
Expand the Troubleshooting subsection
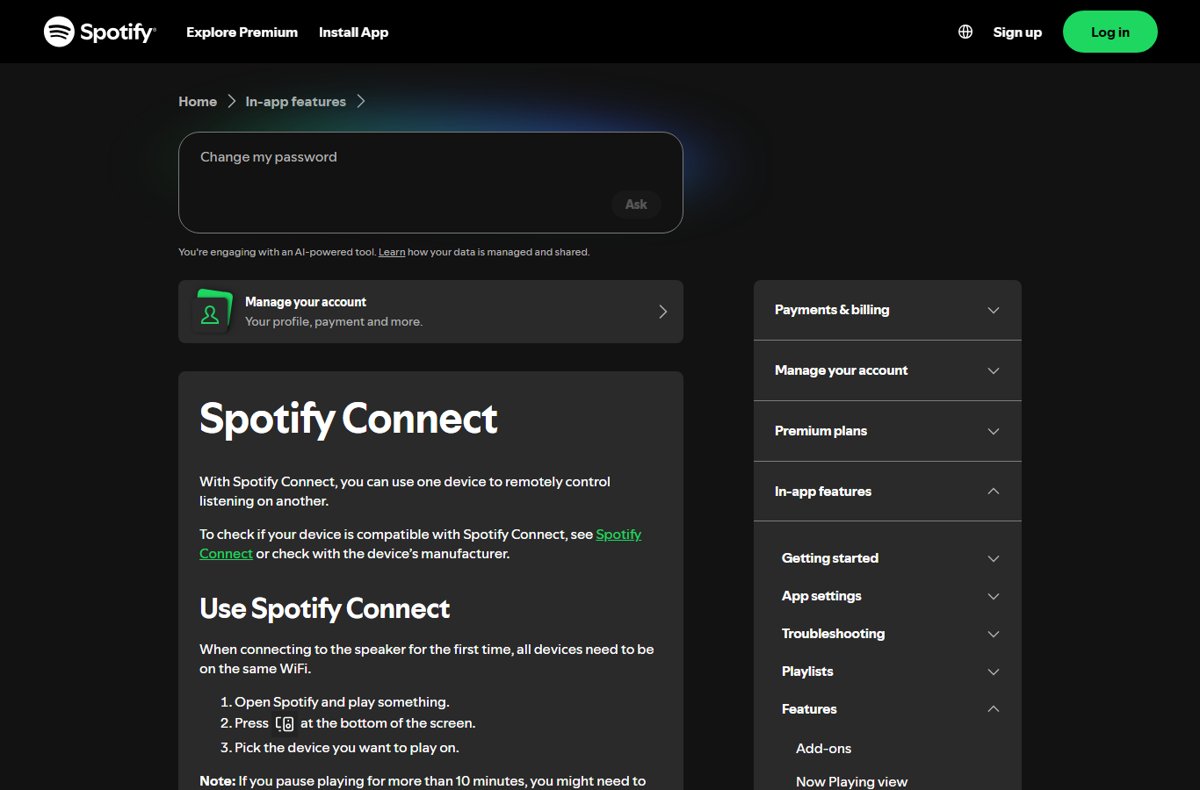890,634
